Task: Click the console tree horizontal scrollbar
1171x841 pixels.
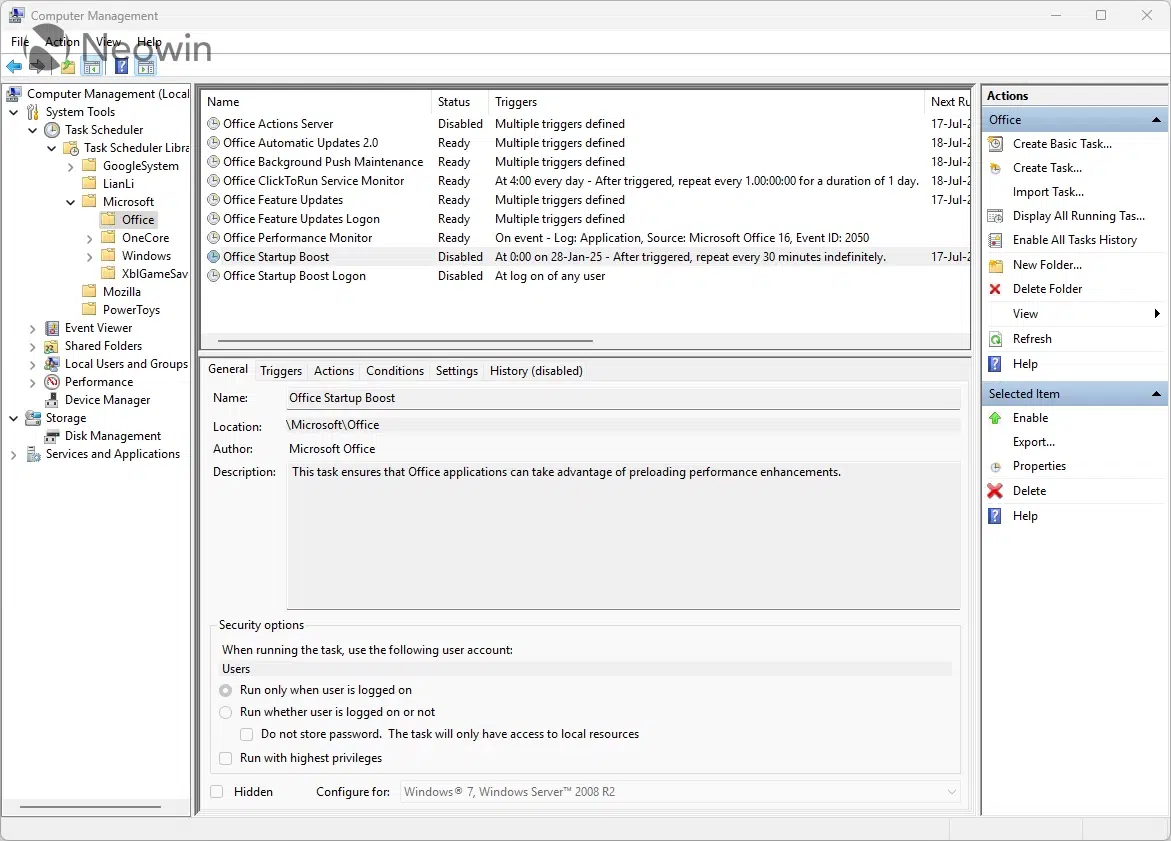Action: (x=90, y=807)
